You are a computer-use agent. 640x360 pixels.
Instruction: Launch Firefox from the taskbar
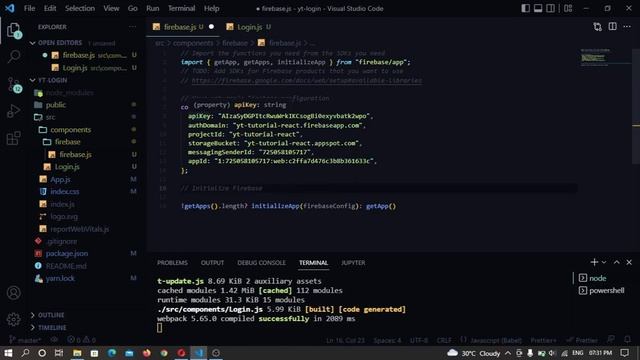click(147, 353)
